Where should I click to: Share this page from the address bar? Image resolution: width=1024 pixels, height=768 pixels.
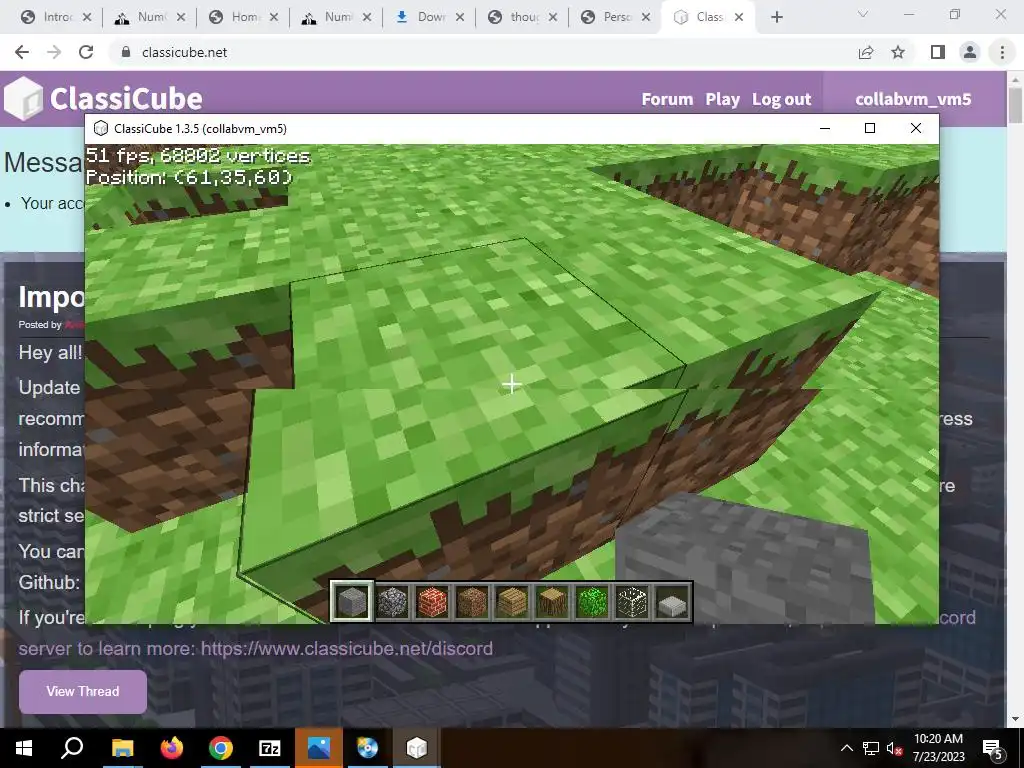click(866, 52)
